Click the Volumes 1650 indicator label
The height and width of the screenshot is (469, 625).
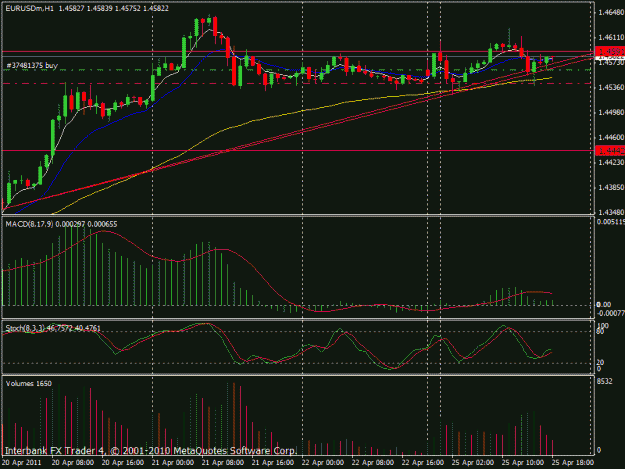29,384
